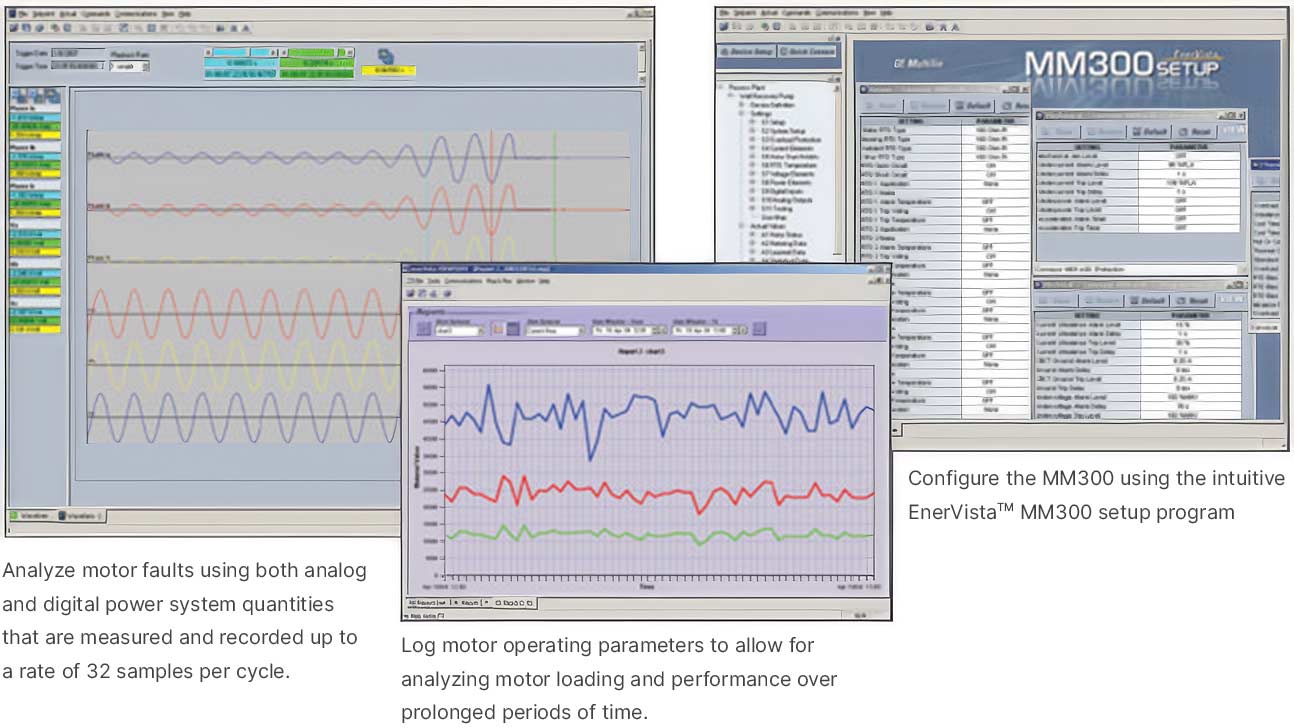Open the File menu in the waveform window
The height and width of the screenshot is (728, 1294).
coord(22,15)
